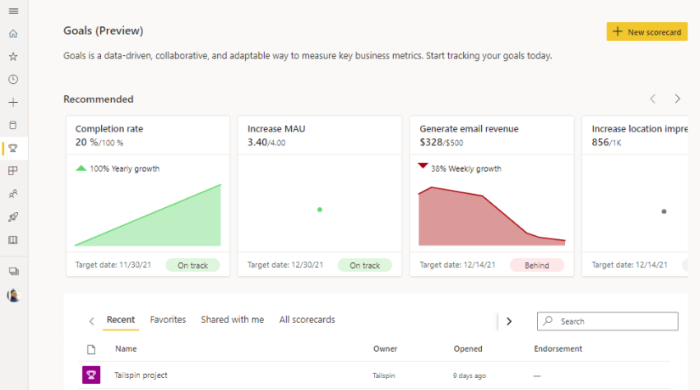Go to Home in sidebar
The width and height of the screenshot is (700, 390).
[13, 33]
